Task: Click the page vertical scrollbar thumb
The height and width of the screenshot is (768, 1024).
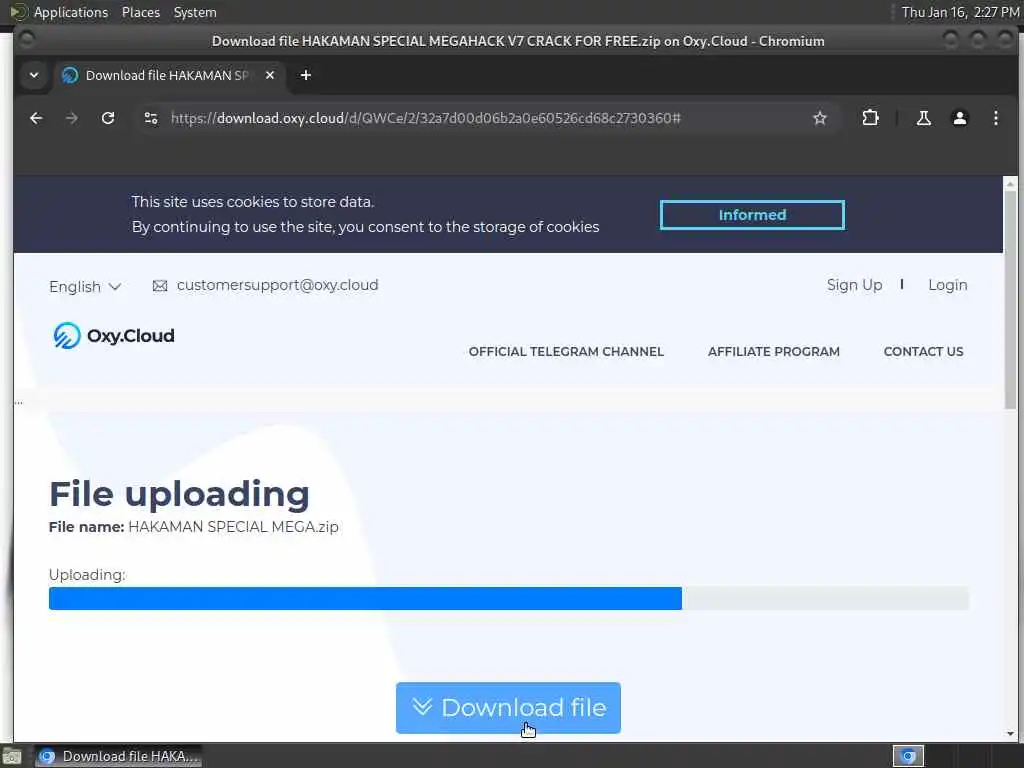Action: click(x=1010, y=300)
